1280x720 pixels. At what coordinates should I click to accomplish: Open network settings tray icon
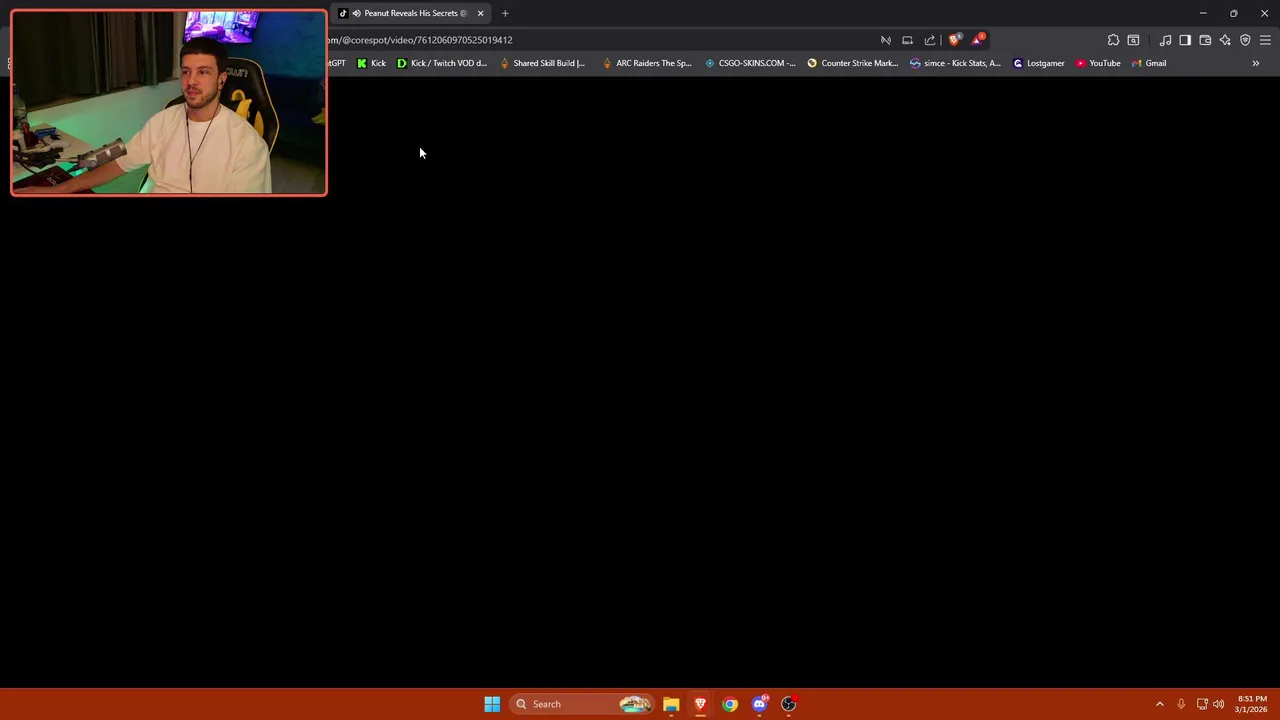(x=1202, y=704)
